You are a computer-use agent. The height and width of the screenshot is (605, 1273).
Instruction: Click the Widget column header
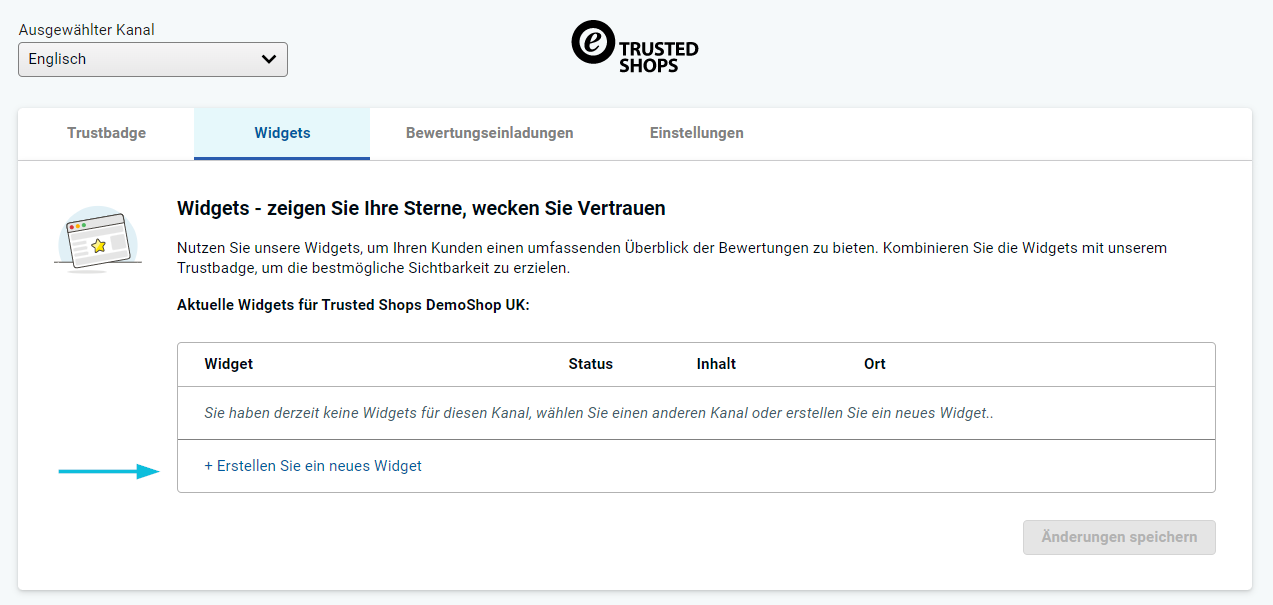click(x=229, y=364)
